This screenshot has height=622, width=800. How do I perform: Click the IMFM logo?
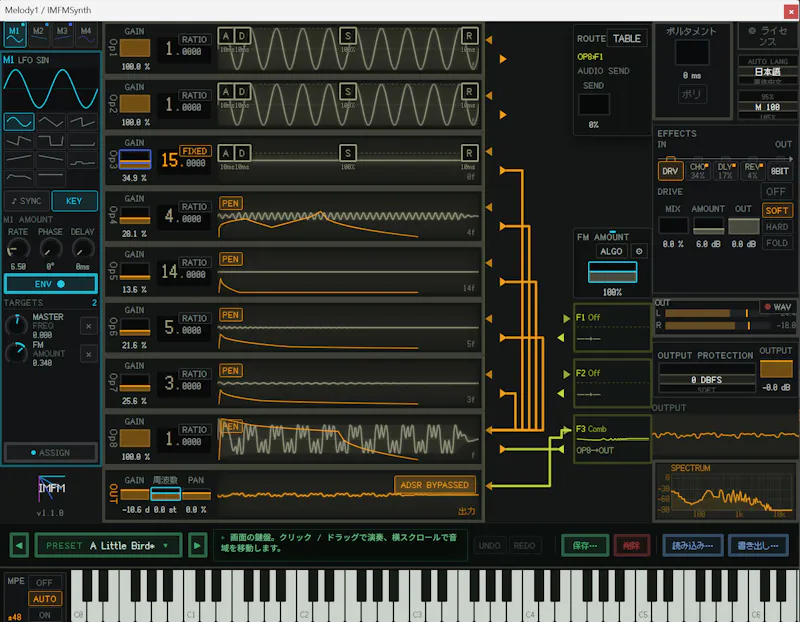pos(51,488)
